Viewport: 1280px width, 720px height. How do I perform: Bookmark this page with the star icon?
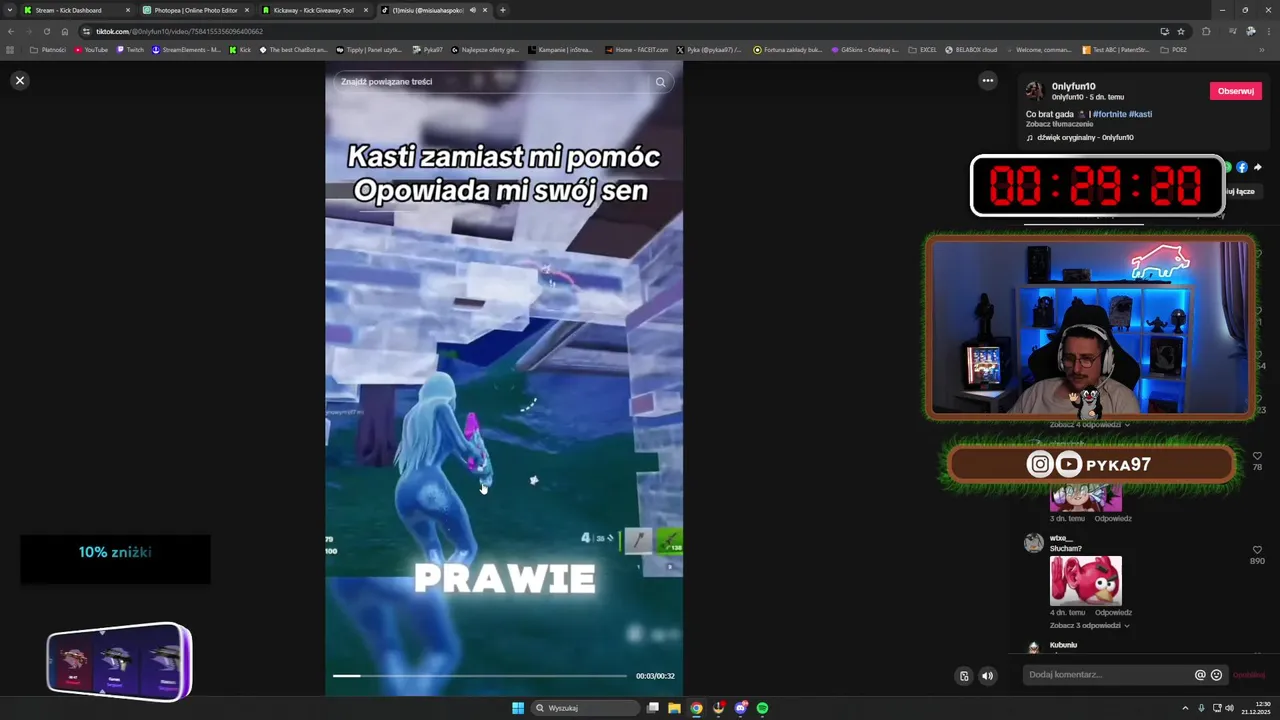(1180, 31)
